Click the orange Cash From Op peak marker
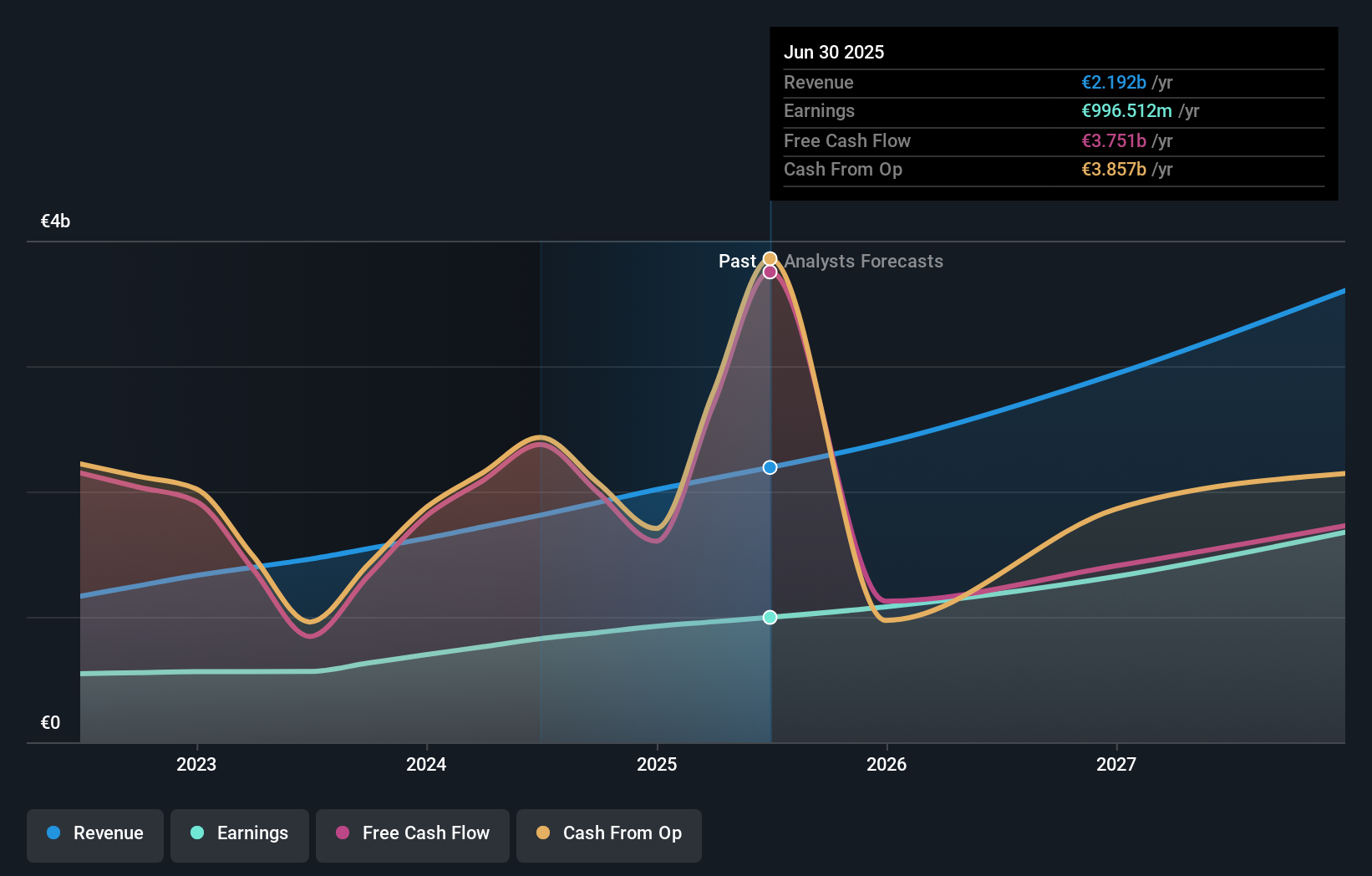The image size is (1372, 876). 769,258
